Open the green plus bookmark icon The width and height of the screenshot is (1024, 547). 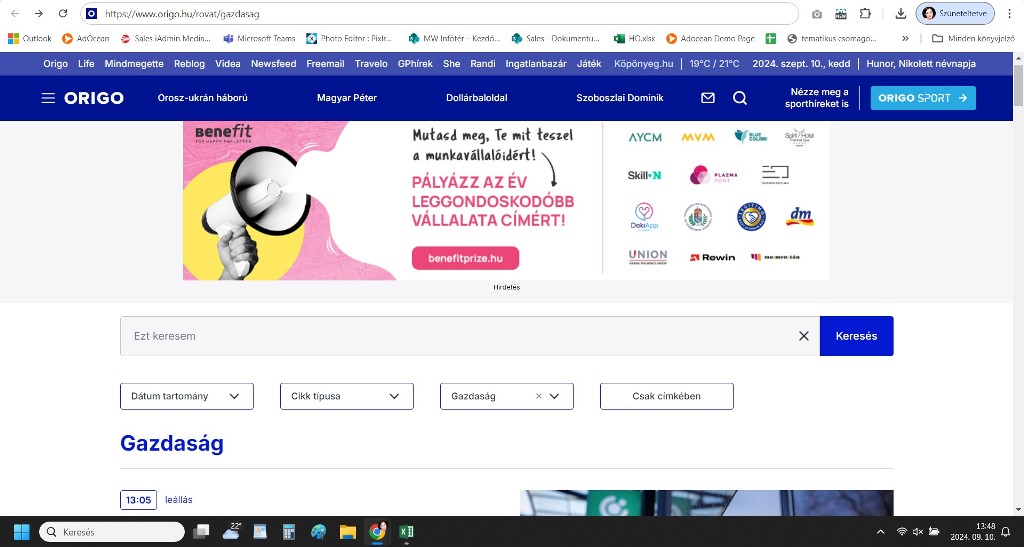coord(771,39)
